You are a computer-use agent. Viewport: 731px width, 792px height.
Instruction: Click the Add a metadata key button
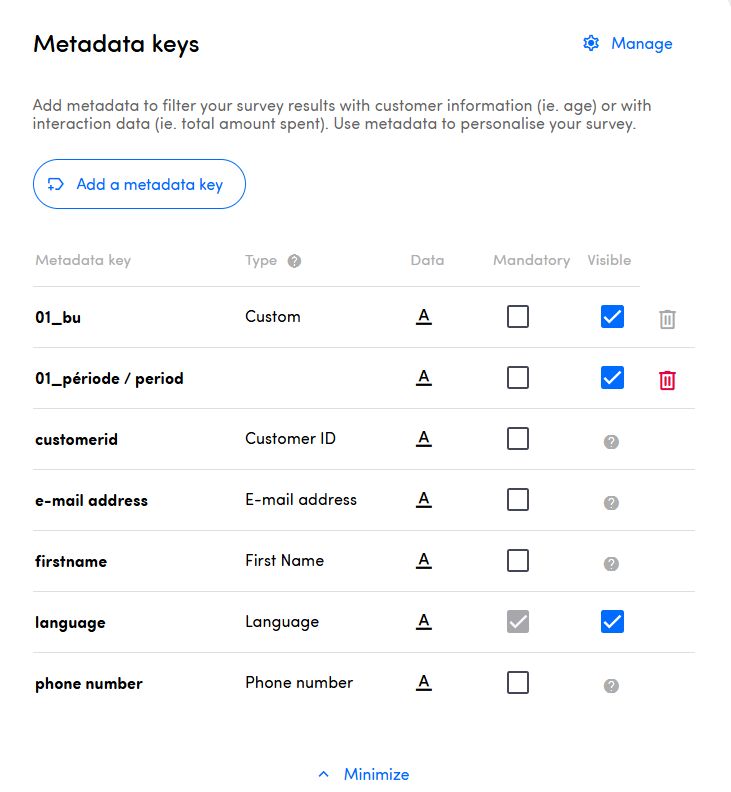click(x=139, y=184)
